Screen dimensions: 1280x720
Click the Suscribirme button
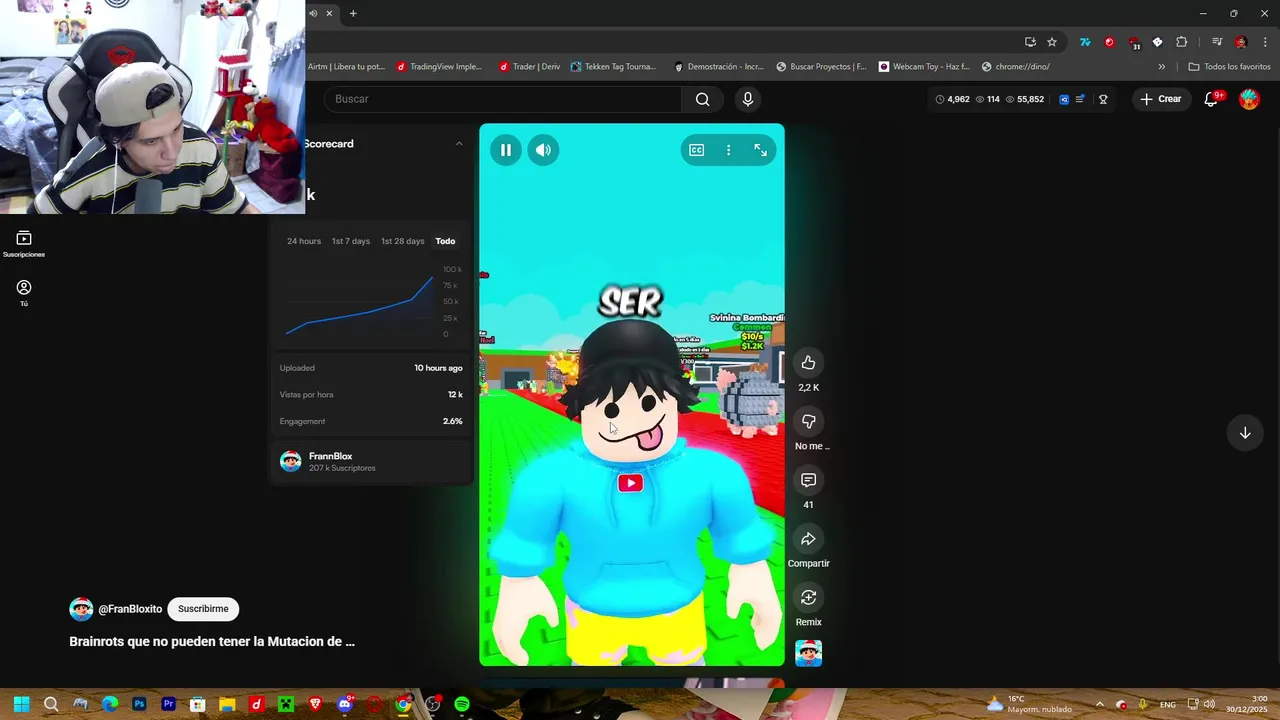(x=203, y=609)
